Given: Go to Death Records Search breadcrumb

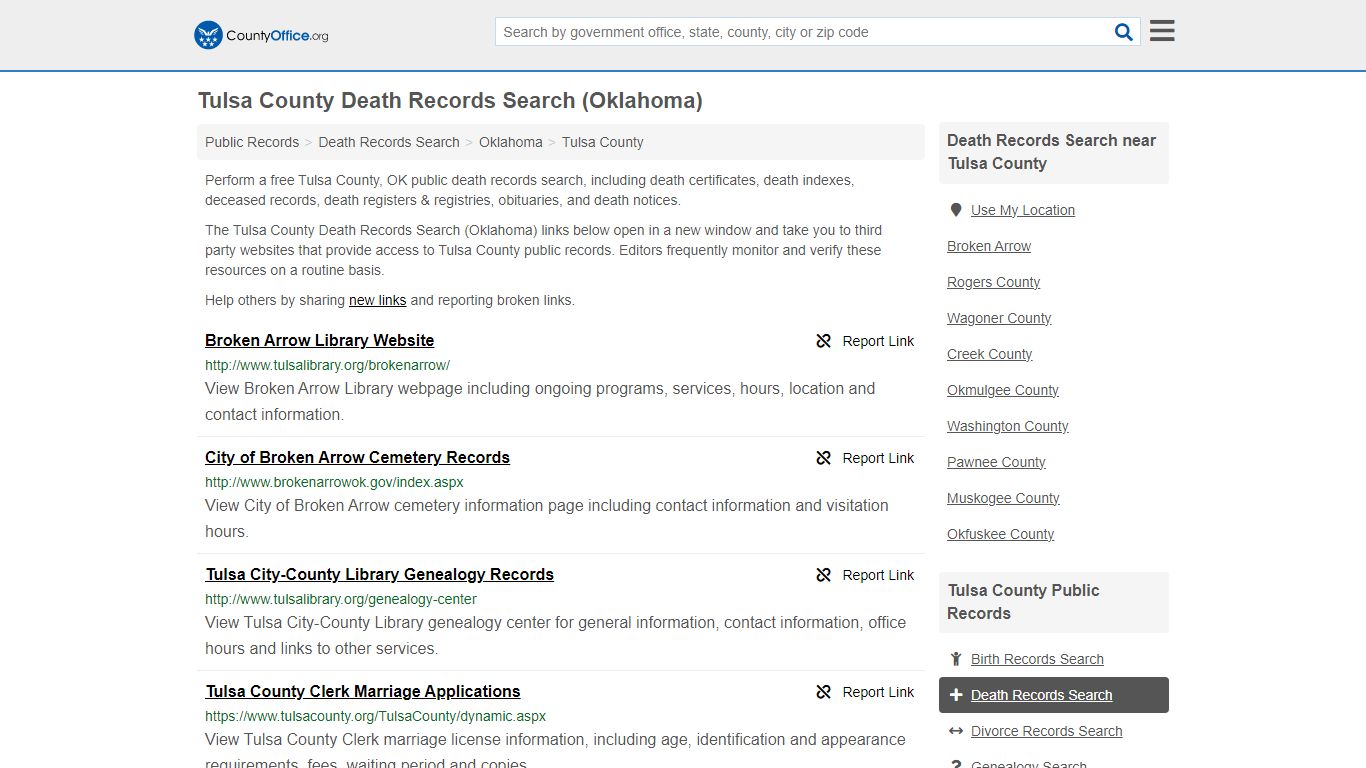Looking at the screenshot, I should [x=389, y=142].
